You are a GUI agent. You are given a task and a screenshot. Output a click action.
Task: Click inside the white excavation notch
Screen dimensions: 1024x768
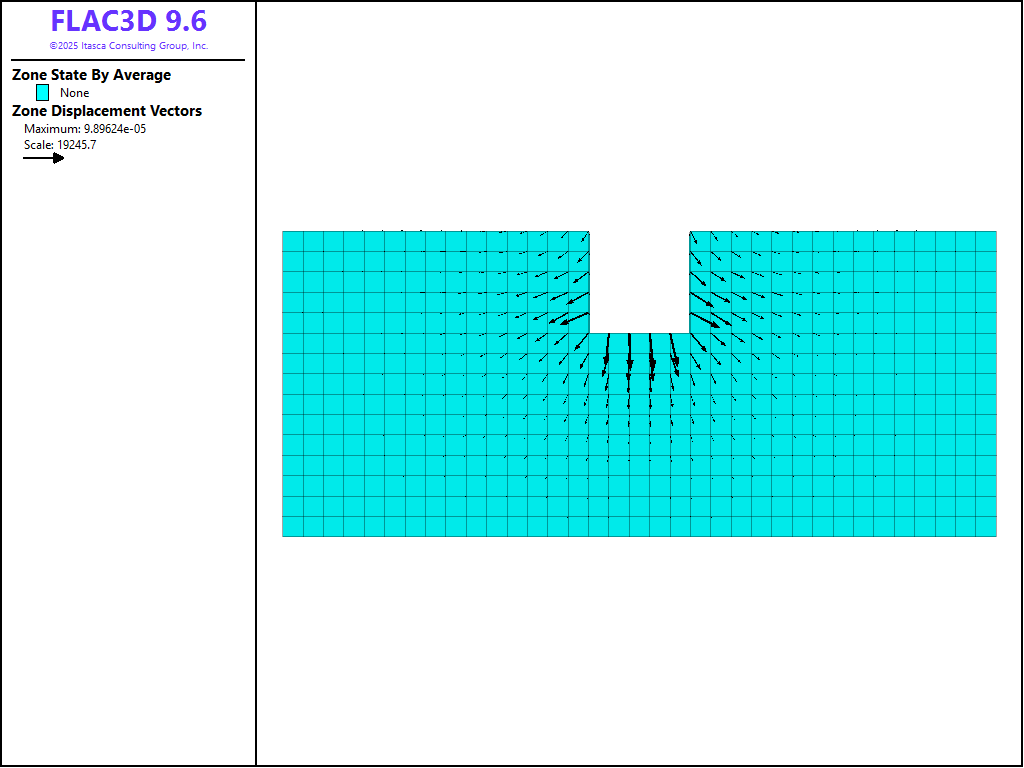pos(639,281)
